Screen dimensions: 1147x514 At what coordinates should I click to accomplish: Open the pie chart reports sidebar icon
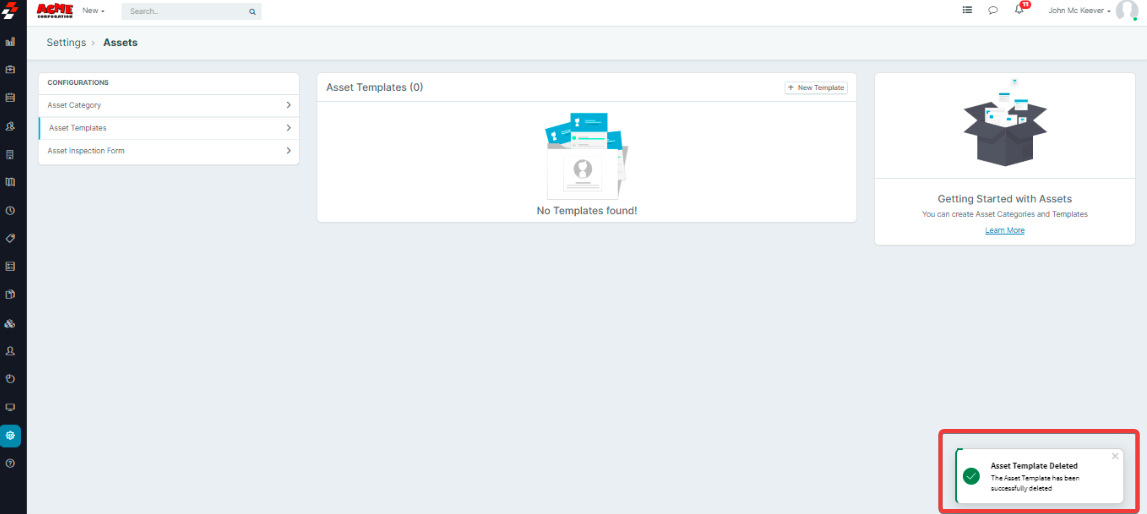coord(10,379)
